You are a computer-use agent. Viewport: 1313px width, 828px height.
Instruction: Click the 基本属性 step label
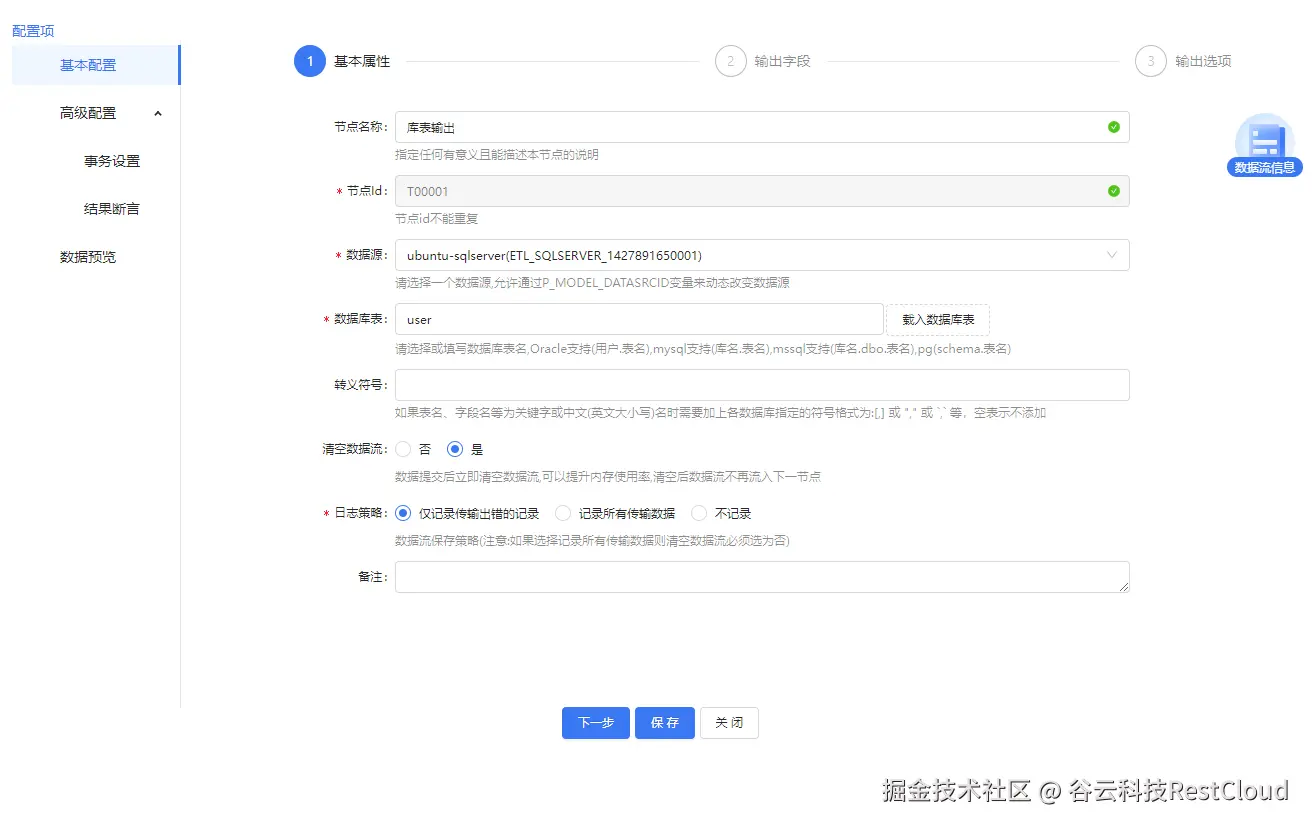click(x=362, y=61)
